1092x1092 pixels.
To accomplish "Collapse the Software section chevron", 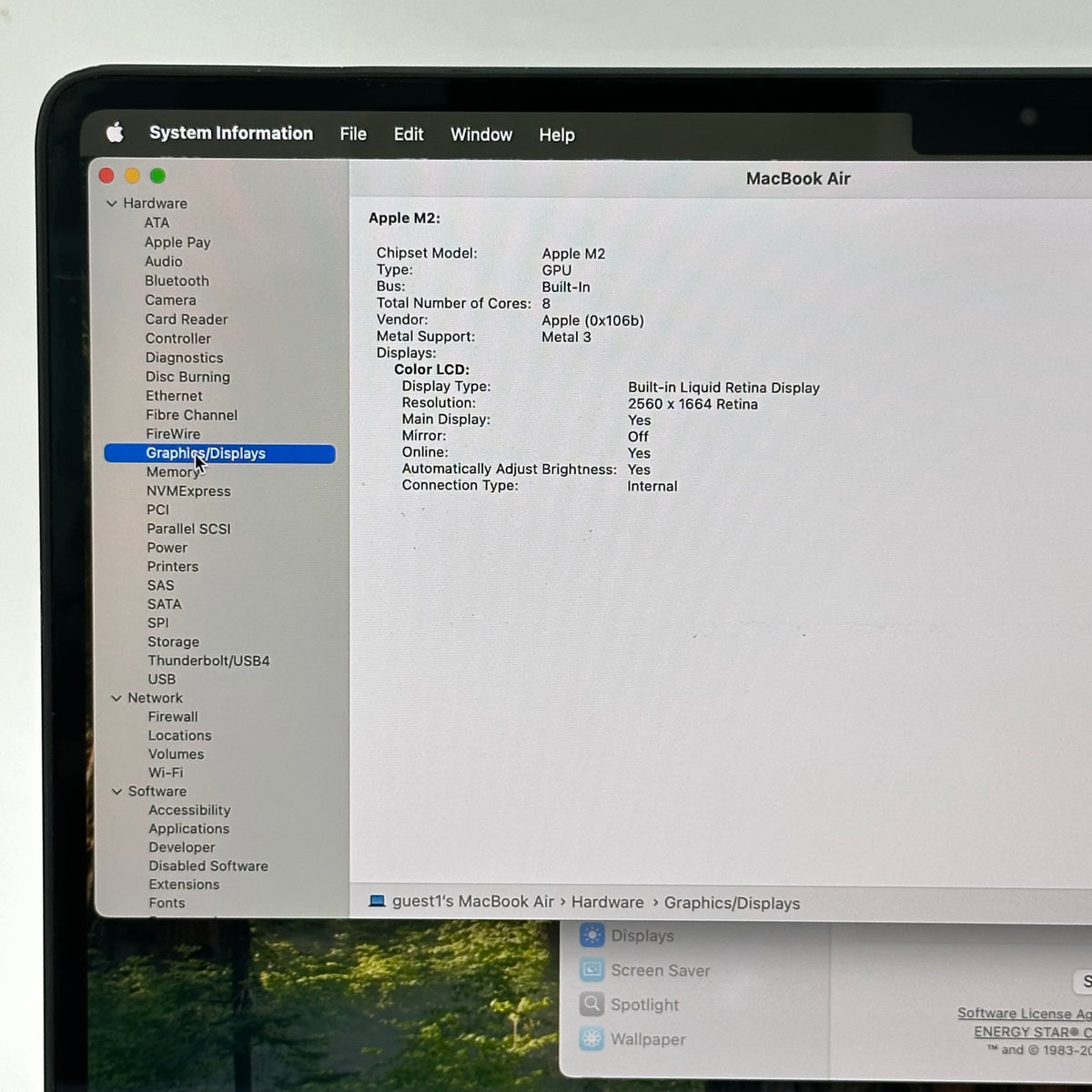I will pyautogui.click(x=116, y=792).
